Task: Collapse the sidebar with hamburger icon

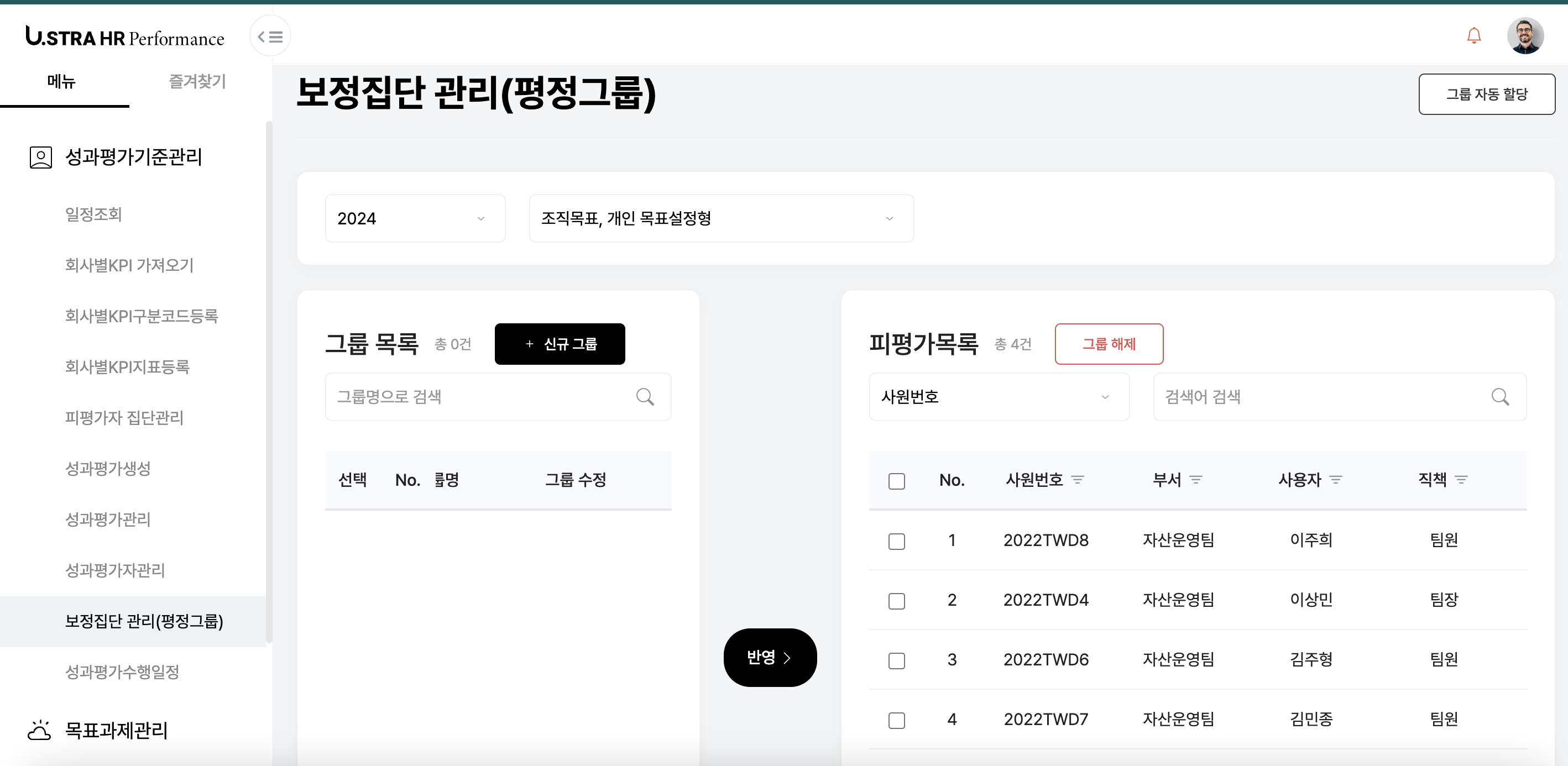Action: tap(270, 36)
